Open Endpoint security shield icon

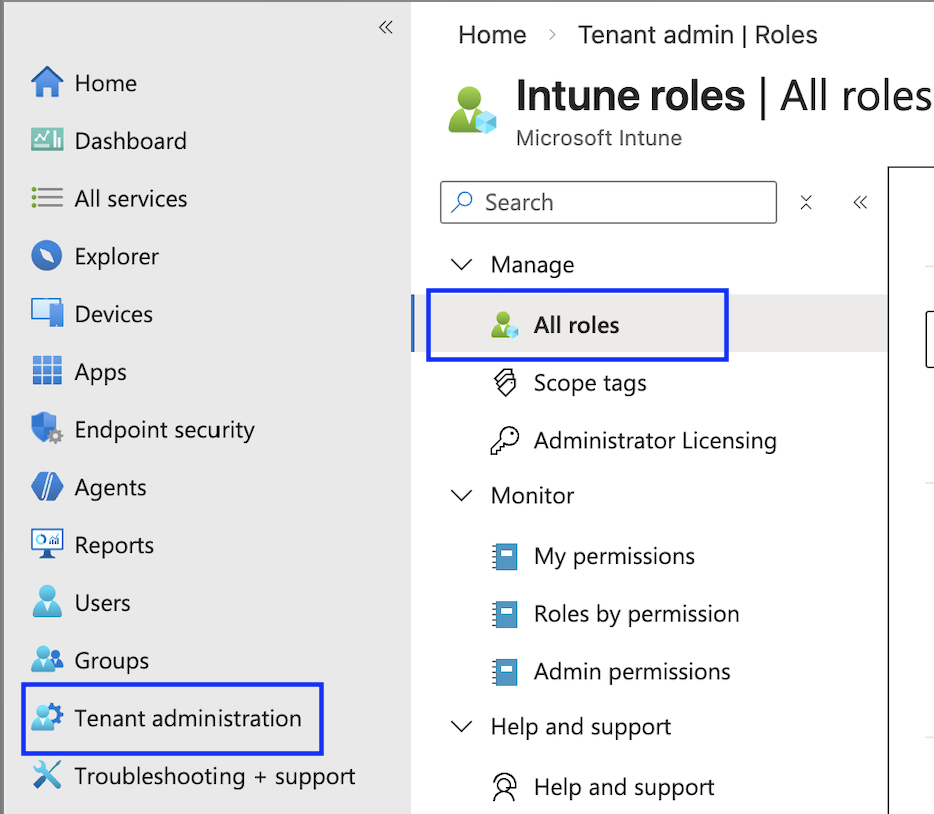click(x=47, y=430)
